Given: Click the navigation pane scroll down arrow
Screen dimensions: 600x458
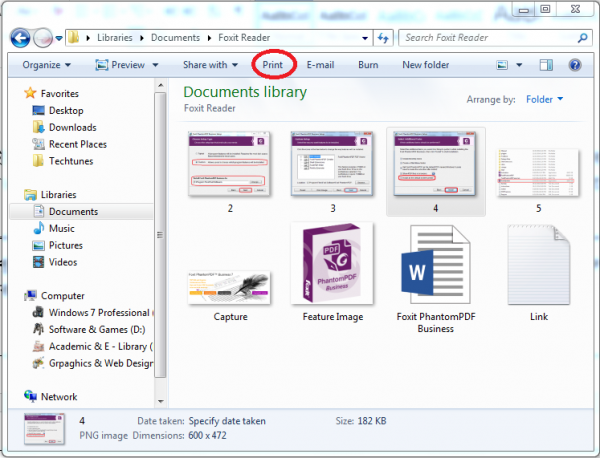Looking at the screenshot, I should [x=161, y=401].
